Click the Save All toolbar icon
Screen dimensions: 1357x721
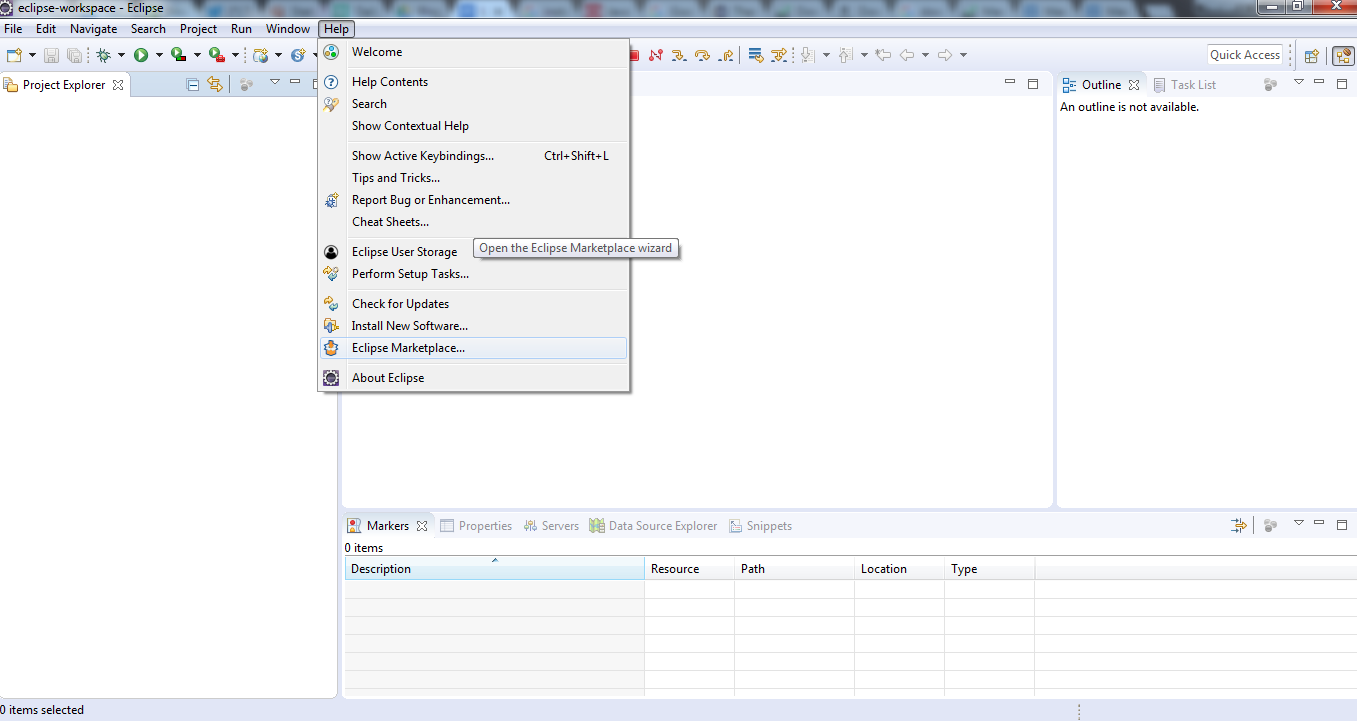[73, 55]
